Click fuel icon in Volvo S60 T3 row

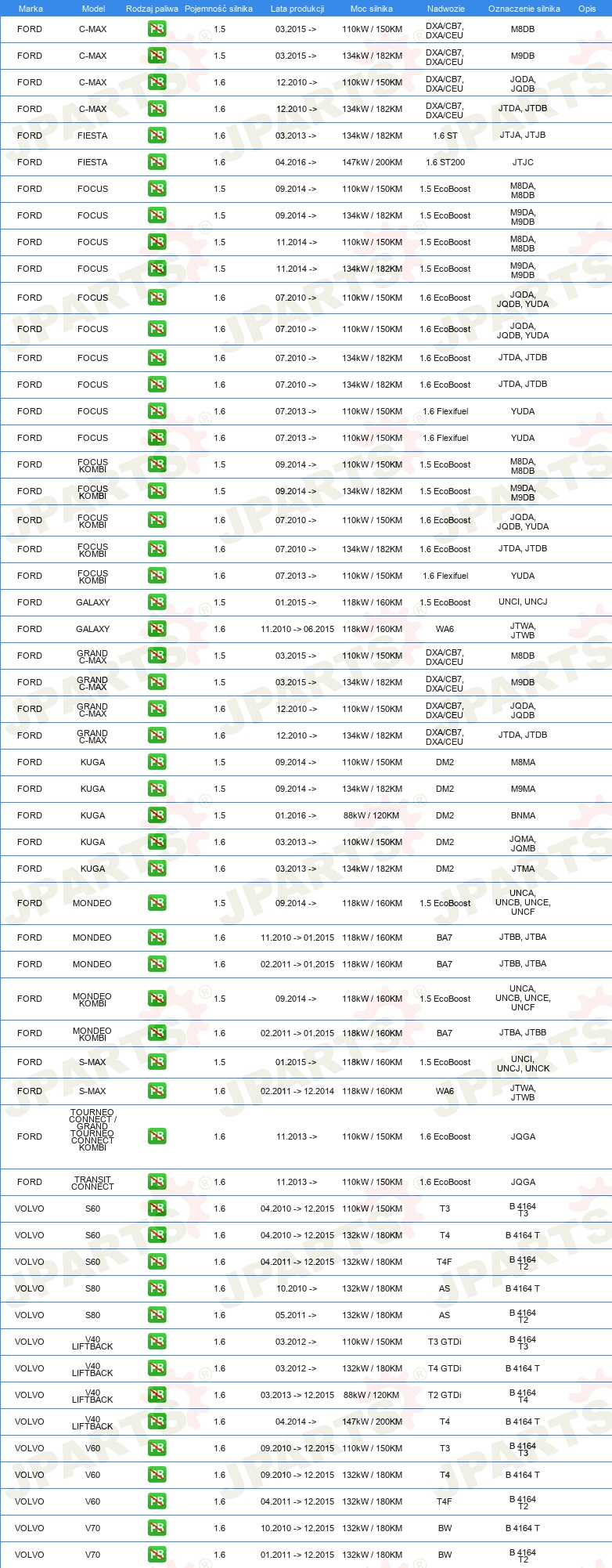[157, 1209]
